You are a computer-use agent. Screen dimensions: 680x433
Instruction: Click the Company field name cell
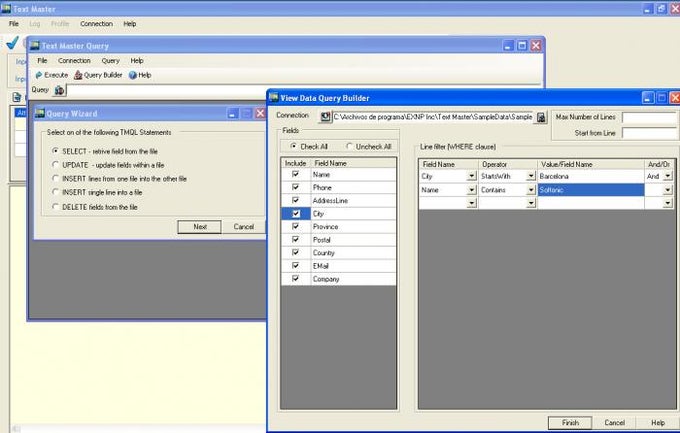[x=353, y=279]
